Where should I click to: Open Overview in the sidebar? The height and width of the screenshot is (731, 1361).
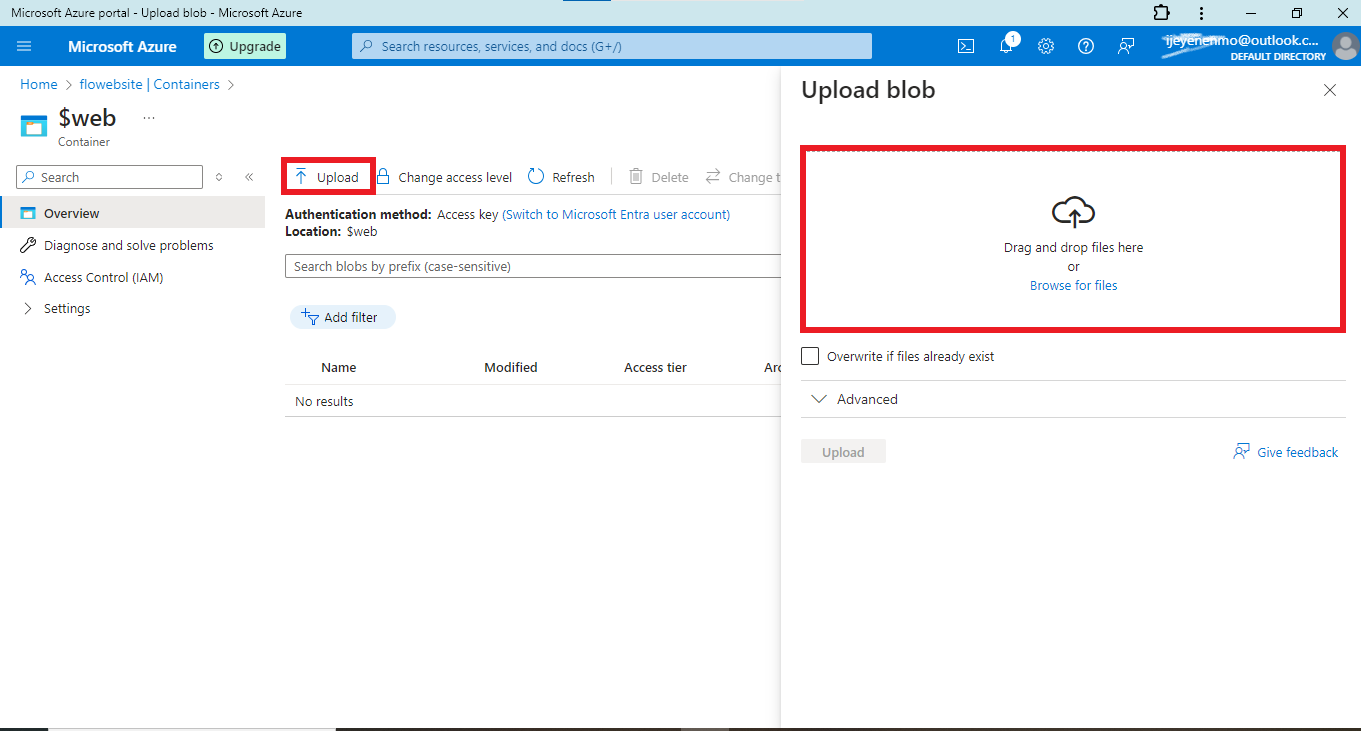coord(132,213)
